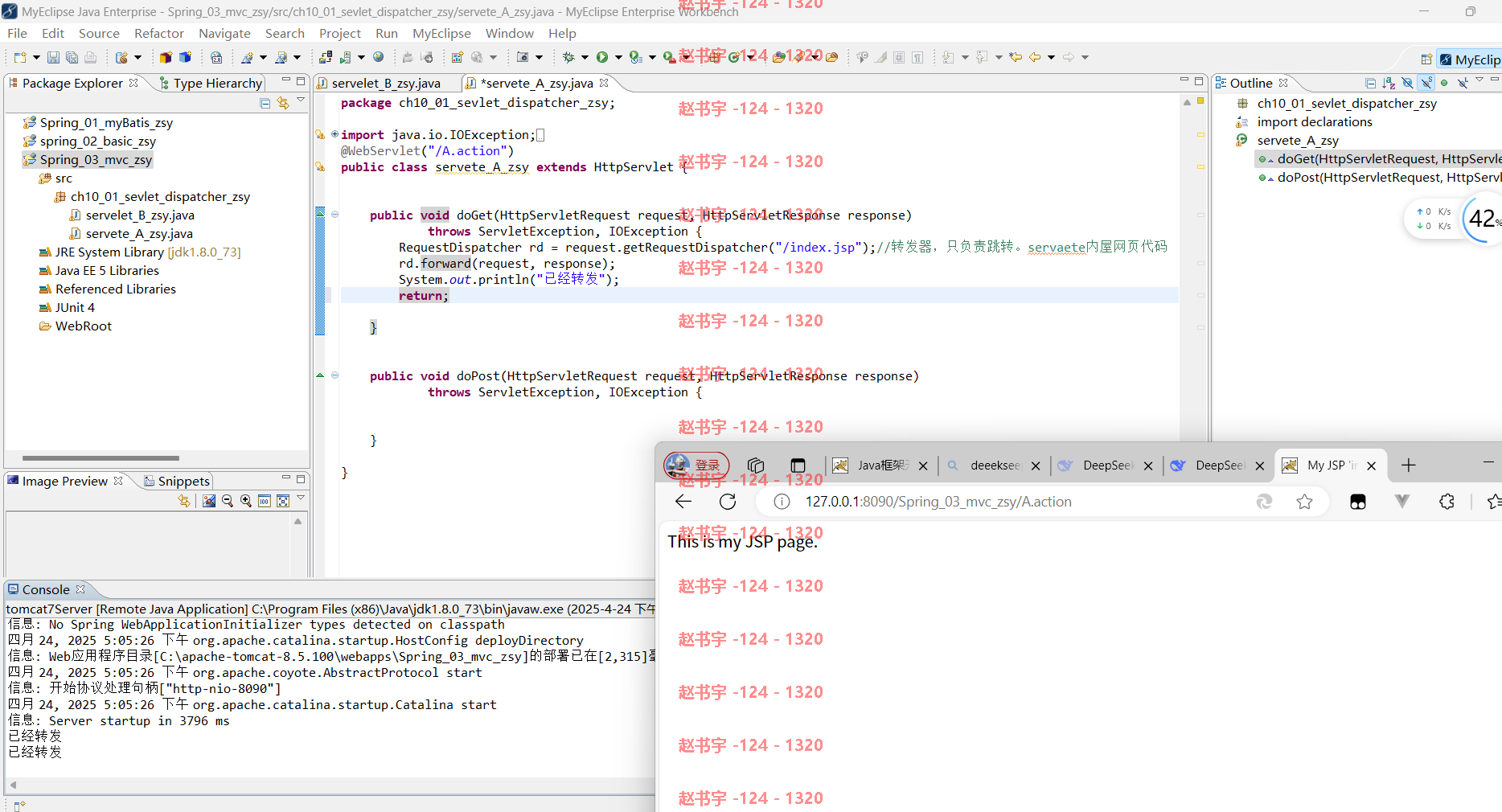Collapse the doGet method fold marker
1502x812 pixels.
click(x=334, y=215)
